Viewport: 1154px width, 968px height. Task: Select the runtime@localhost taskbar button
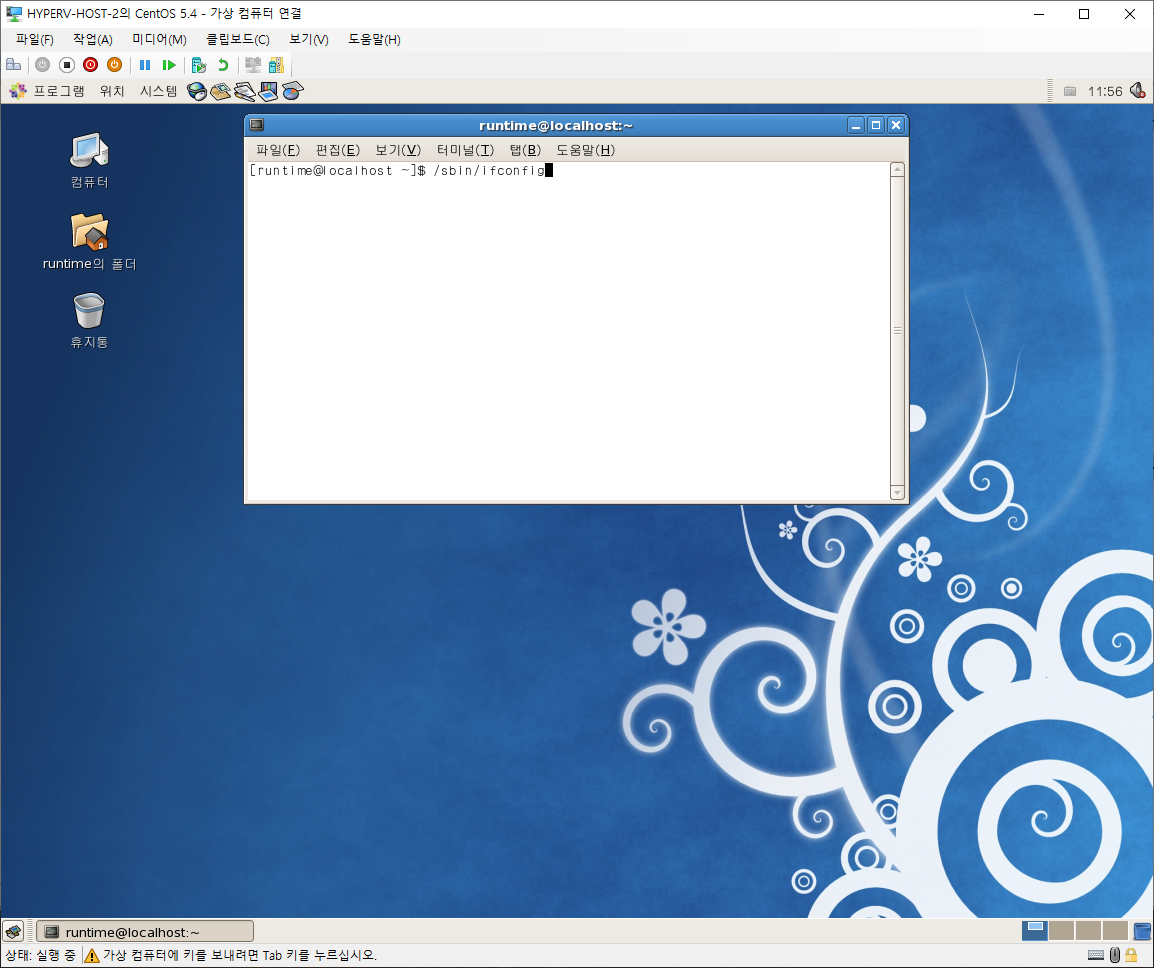(x=144, y=931)
